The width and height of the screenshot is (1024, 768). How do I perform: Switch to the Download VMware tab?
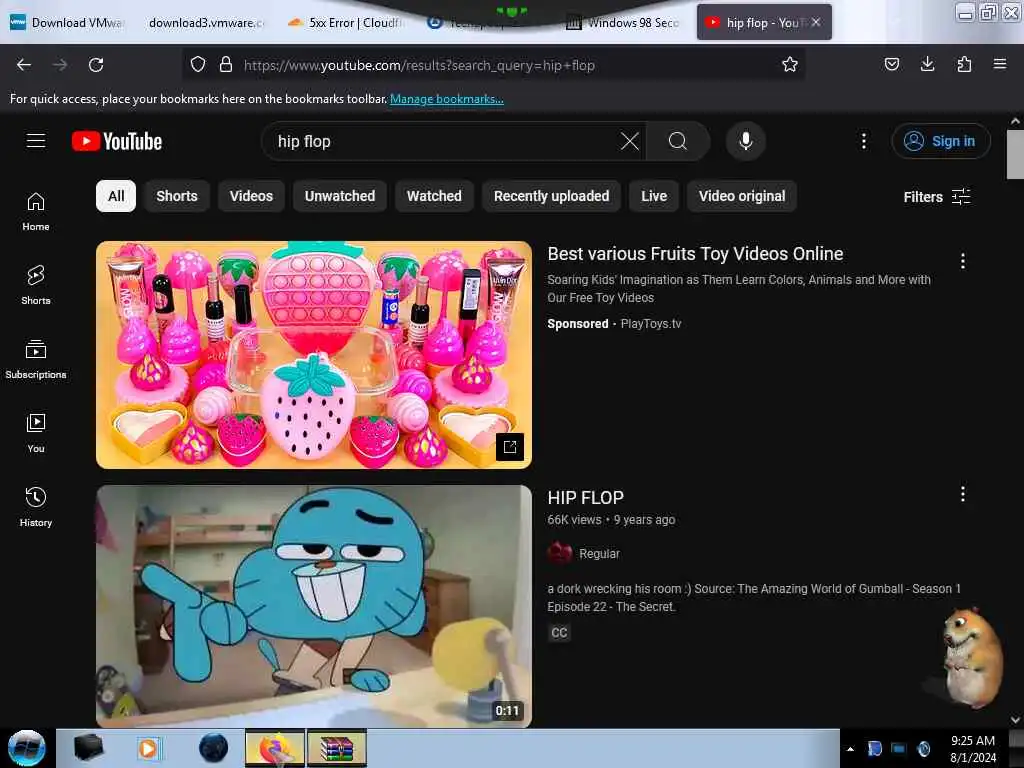(x=67, y=23)
